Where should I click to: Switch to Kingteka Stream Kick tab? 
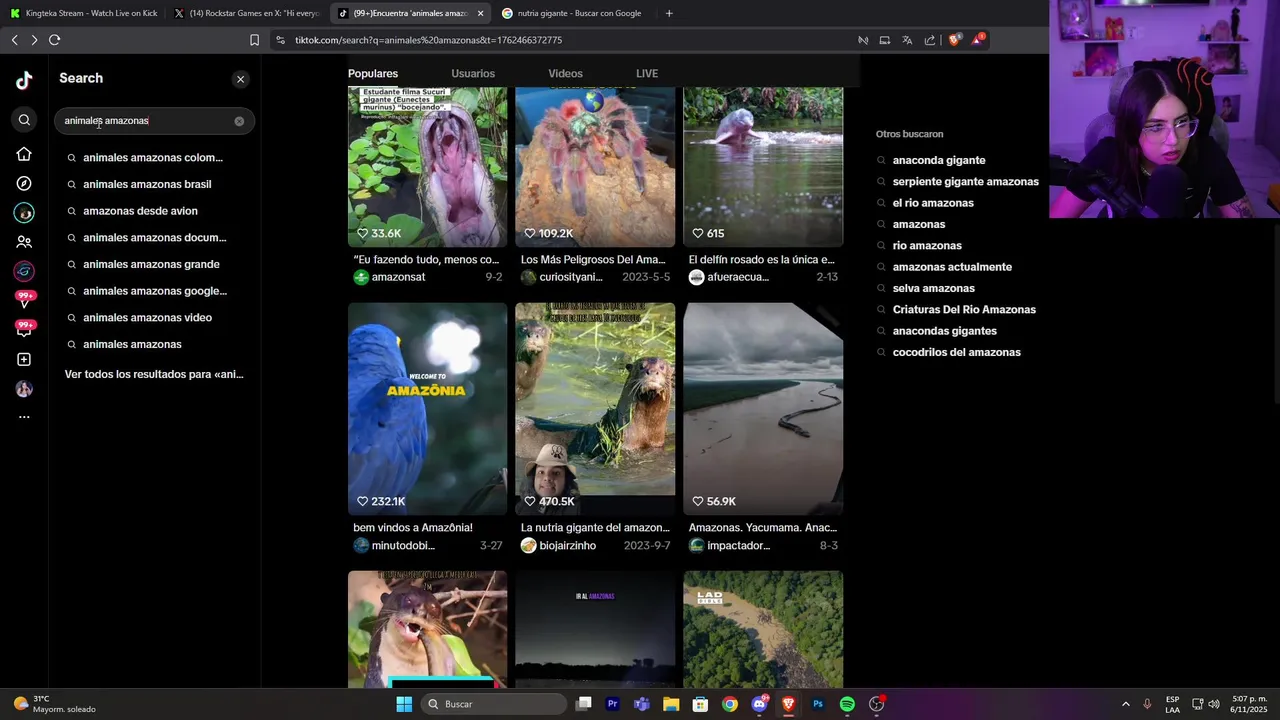[84, 13]
